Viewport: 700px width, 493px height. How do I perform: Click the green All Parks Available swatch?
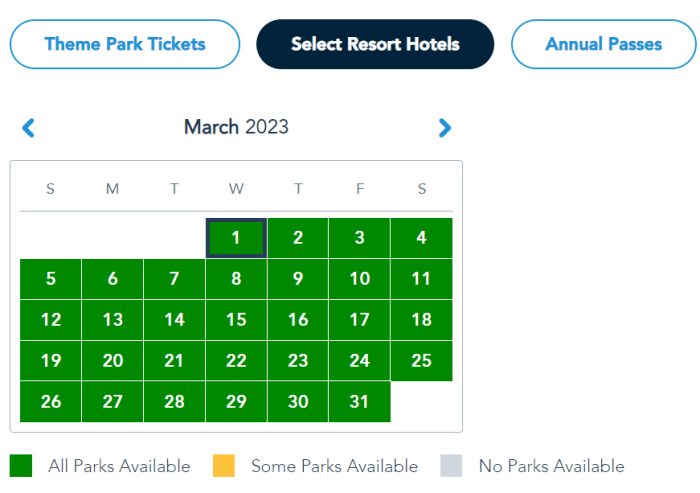[x=21, y=466]
